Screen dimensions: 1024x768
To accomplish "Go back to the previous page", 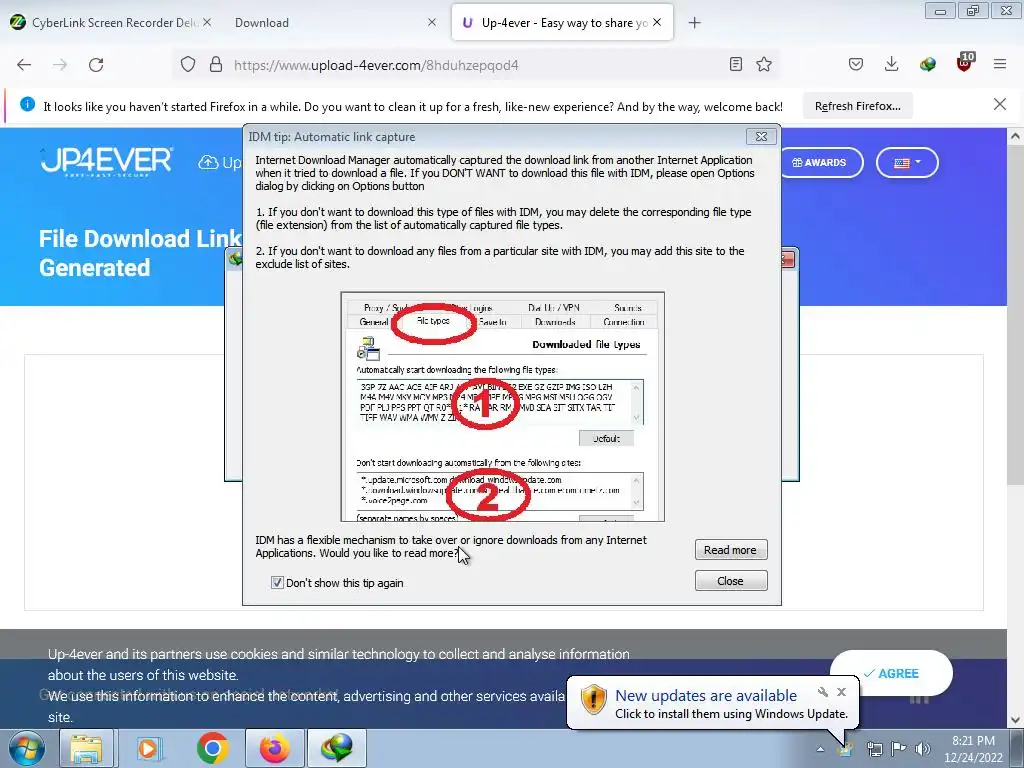I will (24, 65).
